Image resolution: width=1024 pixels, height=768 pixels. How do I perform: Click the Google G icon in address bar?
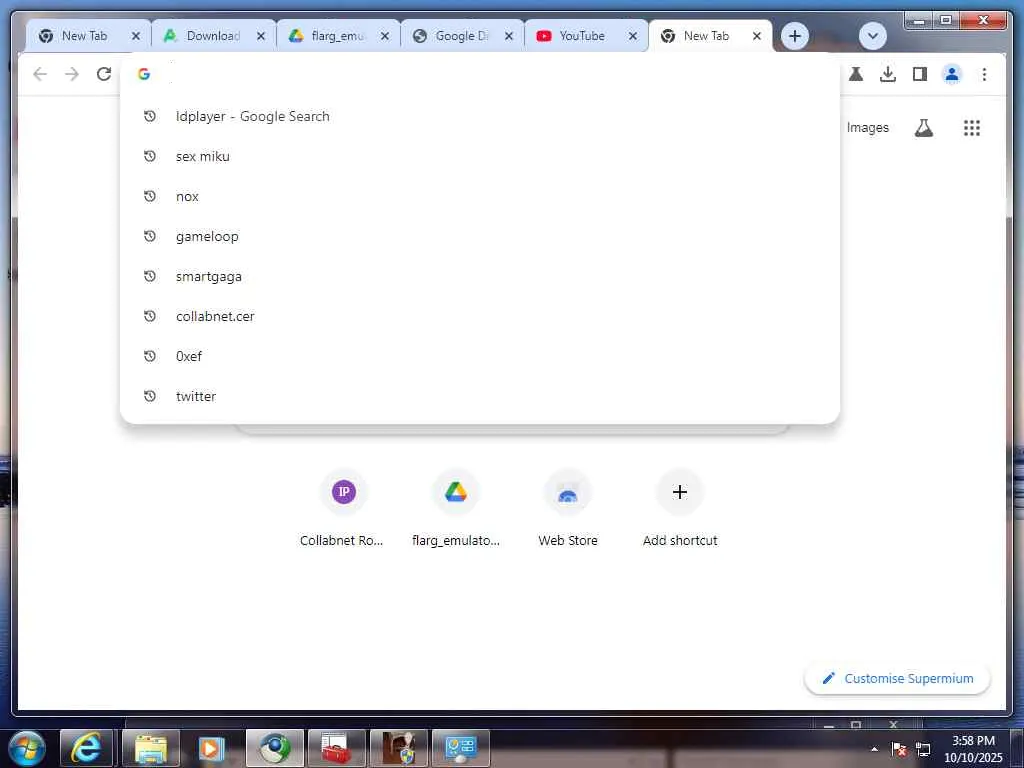click(144, 74)
